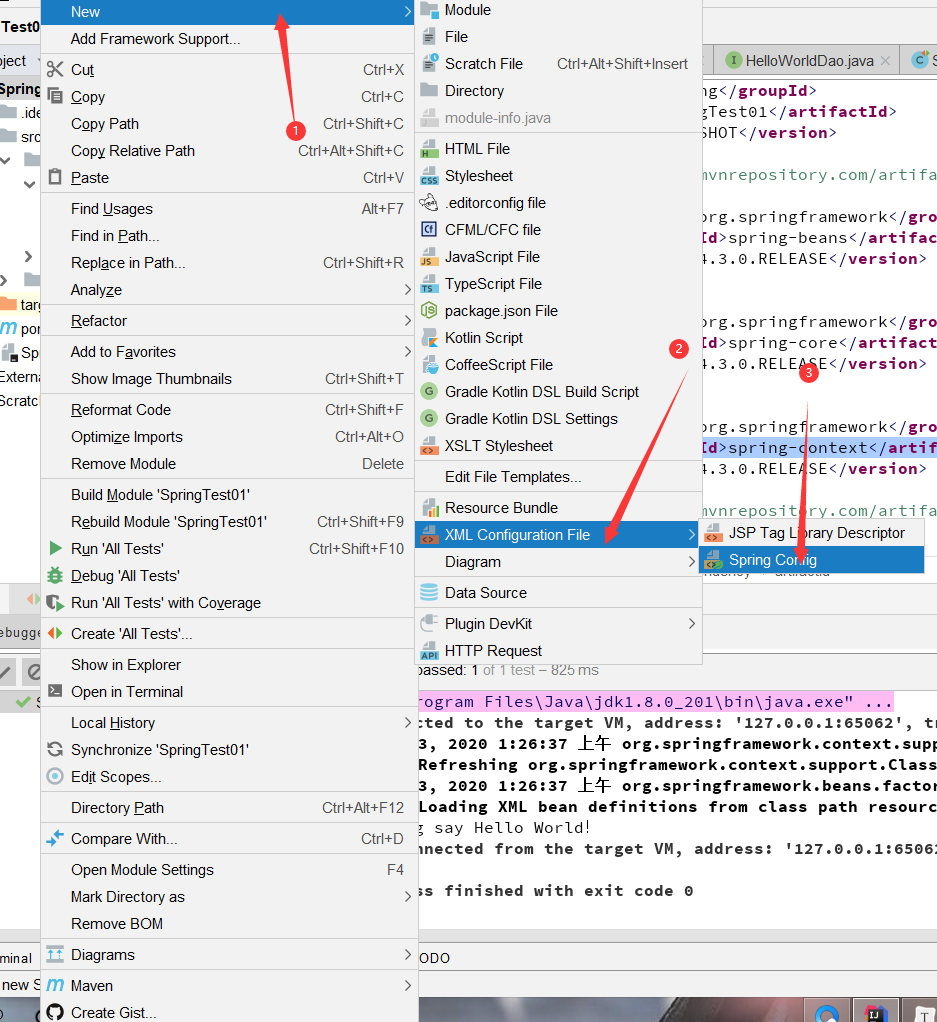Click the Stylesheet CSS icon
Screen dimensions: 937x1022
429,176
